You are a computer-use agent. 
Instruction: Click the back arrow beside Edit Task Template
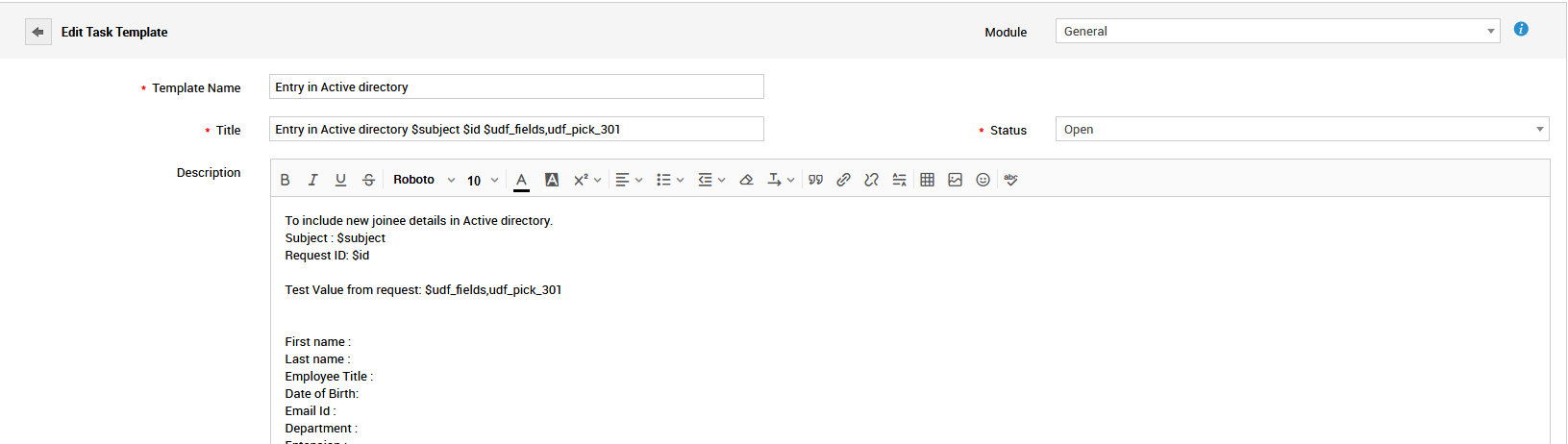pyautogui.click(x=37, y=32)
